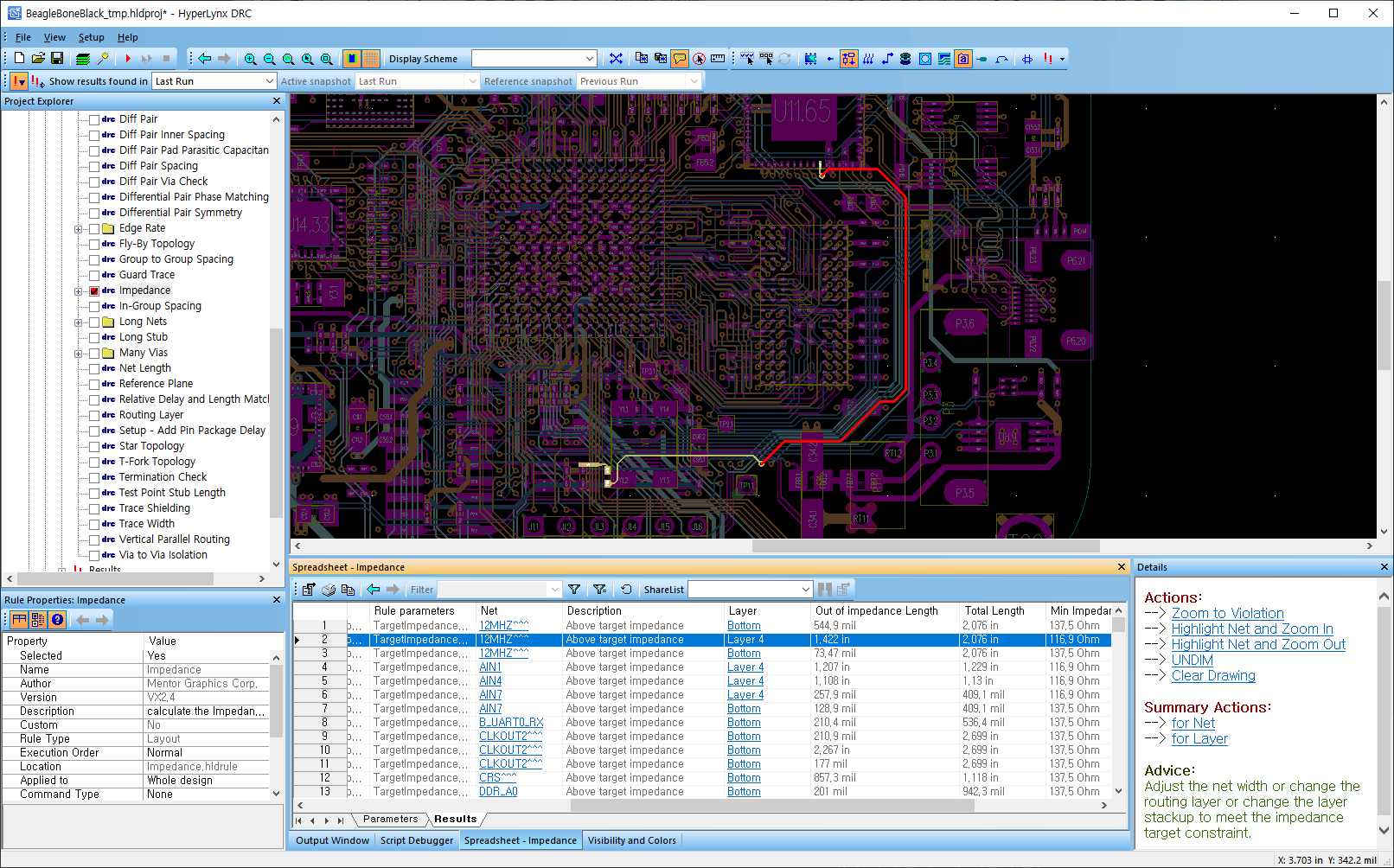Uncheck the Impedance rule checkbox
Viewport: 1394px width, 868px height.
tap(94, 291)
